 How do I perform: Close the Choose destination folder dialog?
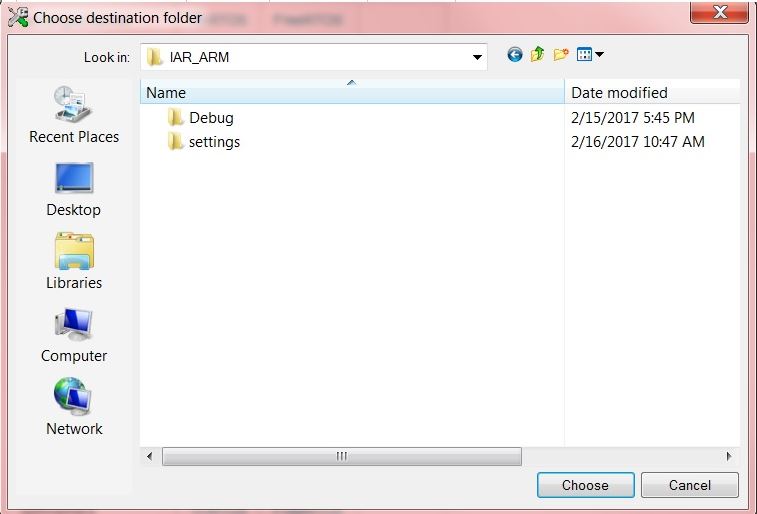tap(719, 14)
